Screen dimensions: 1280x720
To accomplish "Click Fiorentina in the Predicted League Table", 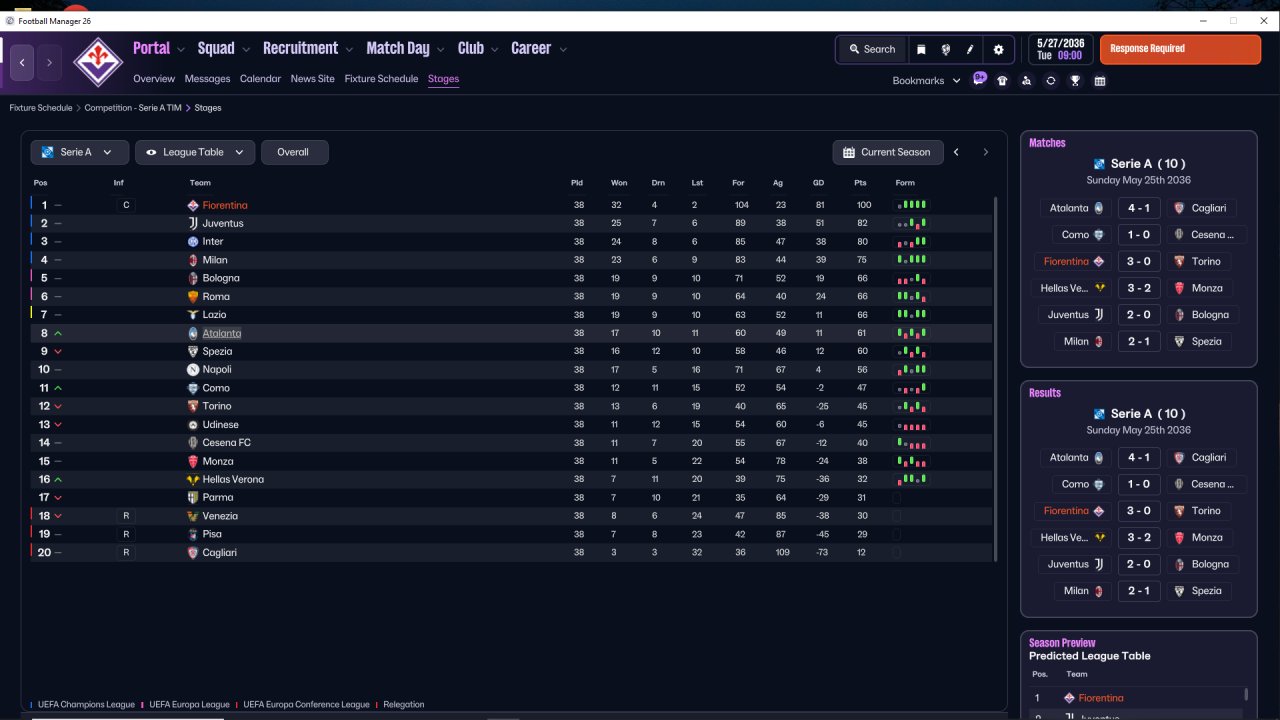I will pos(1101,698).
